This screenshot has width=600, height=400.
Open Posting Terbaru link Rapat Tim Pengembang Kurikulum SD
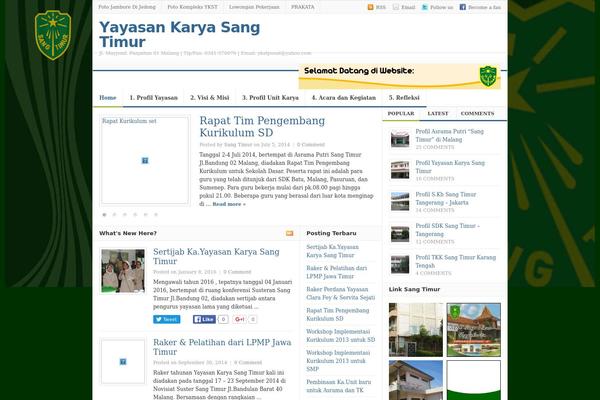[338, 314]
